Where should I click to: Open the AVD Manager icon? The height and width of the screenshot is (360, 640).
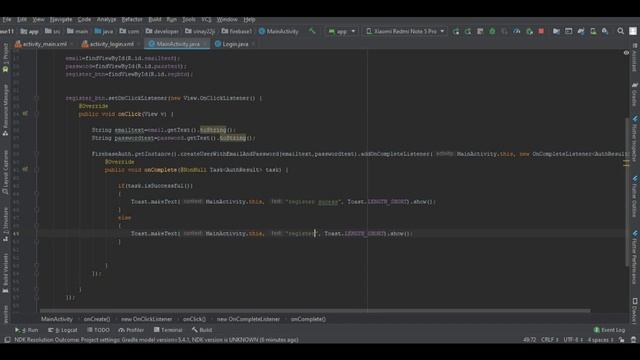pyautogui.click(x=593, y=31)
